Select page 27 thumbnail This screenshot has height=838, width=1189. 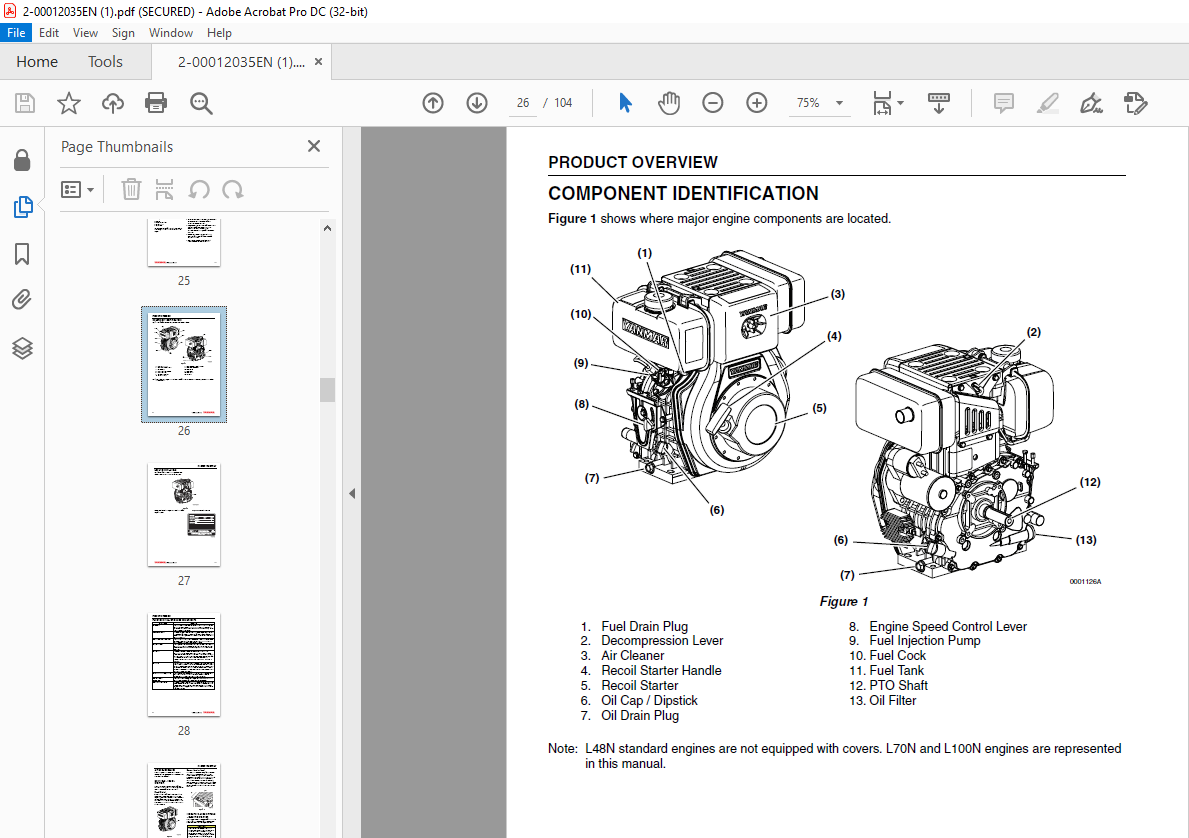coord(184,515)
